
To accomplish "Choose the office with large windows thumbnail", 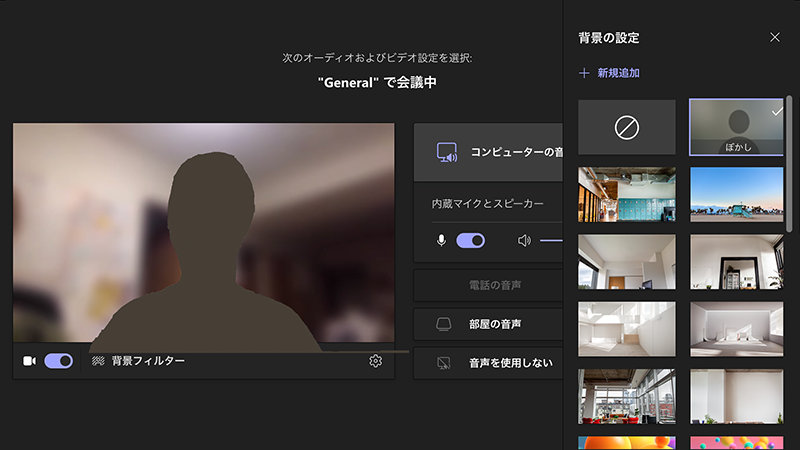I will click(x=627, y=396).
